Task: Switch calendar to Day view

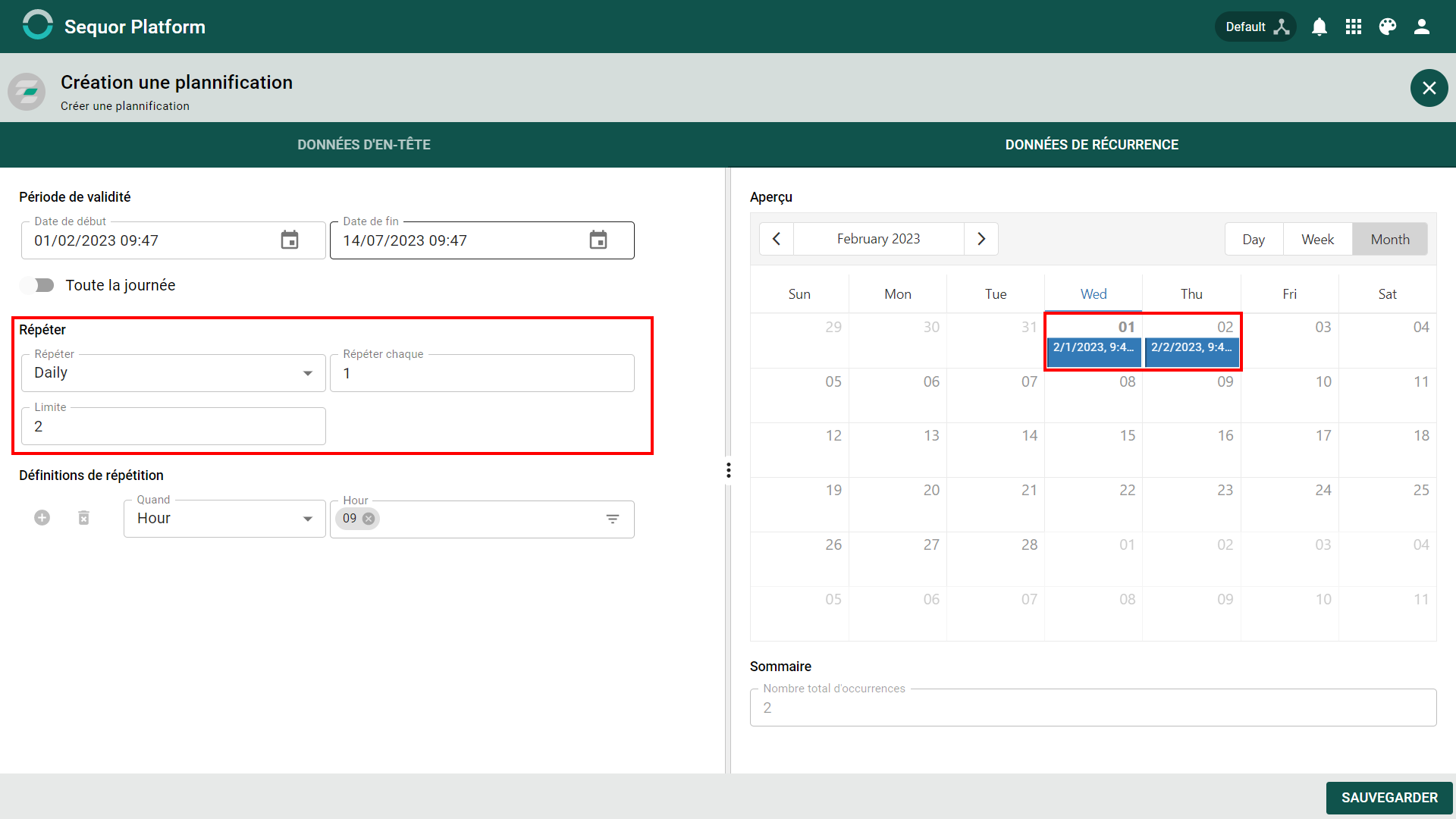Action: point(1254,240)
